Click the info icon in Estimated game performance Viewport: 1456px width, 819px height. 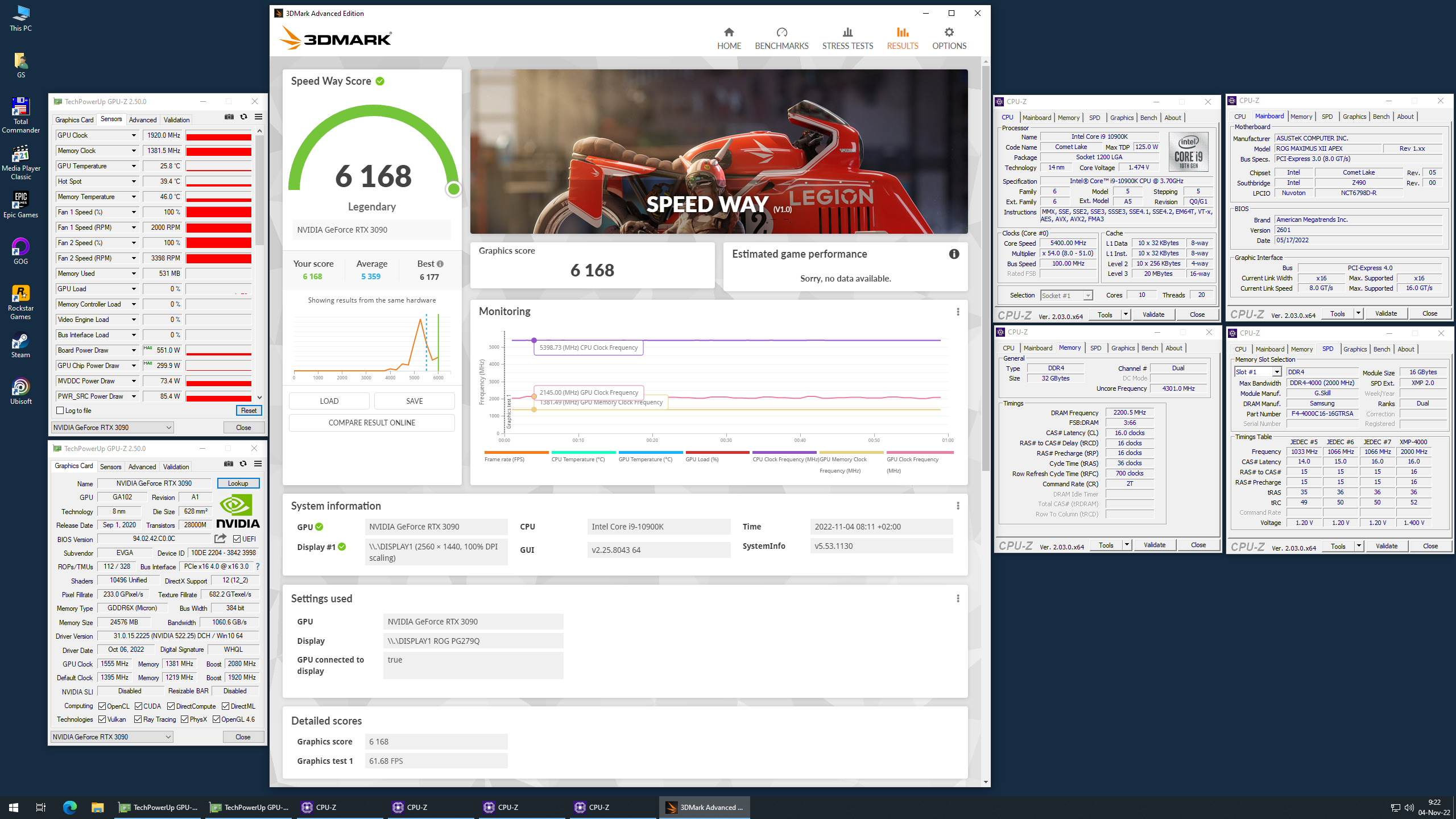tap(954, 254)
